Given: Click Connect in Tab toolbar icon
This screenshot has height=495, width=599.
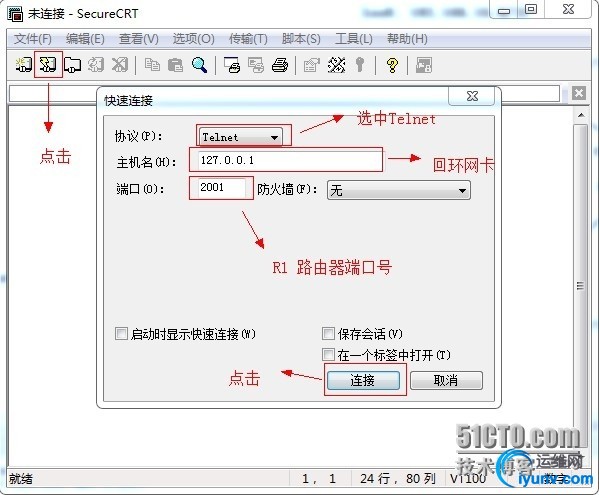Looking at the screenshot, I should (x=72, y=65).
